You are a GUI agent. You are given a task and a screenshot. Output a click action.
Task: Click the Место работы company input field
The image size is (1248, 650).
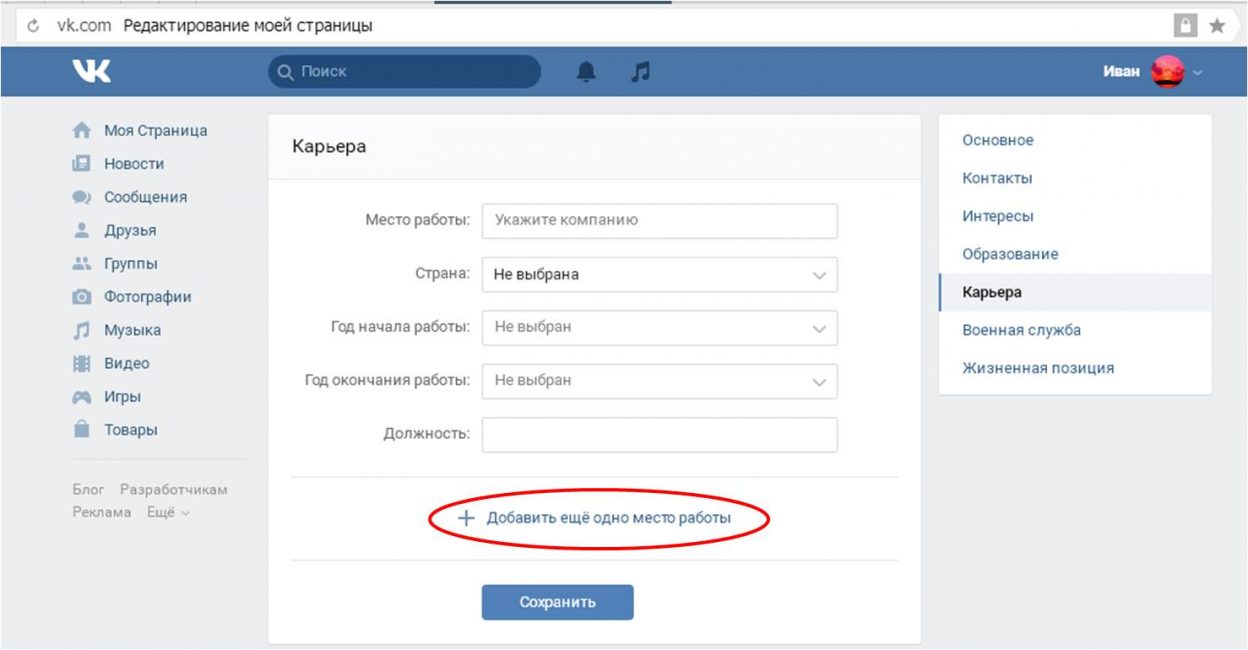pos(659,221)
